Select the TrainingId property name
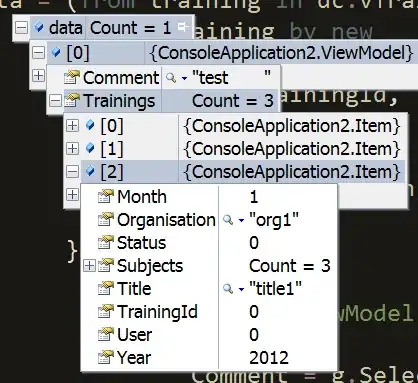Image resolution: width=418 pixels, height=383 pixels. pos(157,312)
